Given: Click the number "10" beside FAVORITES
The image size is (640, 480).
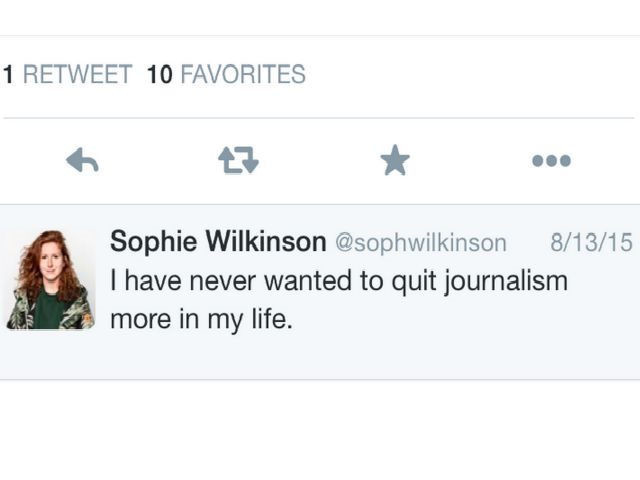Looking at the screenshot, I should pyautogui.click(x=160, y=75).
